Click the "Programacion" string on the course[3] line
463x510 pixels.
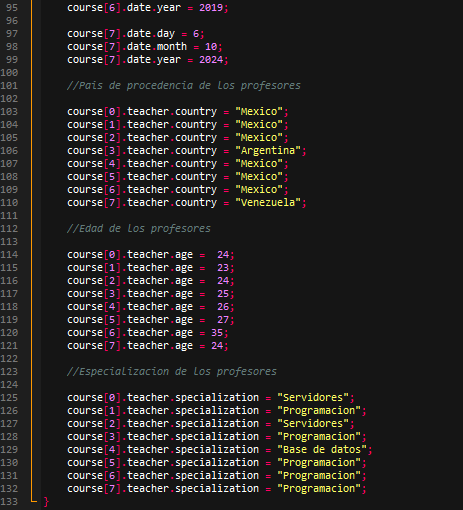319,437
